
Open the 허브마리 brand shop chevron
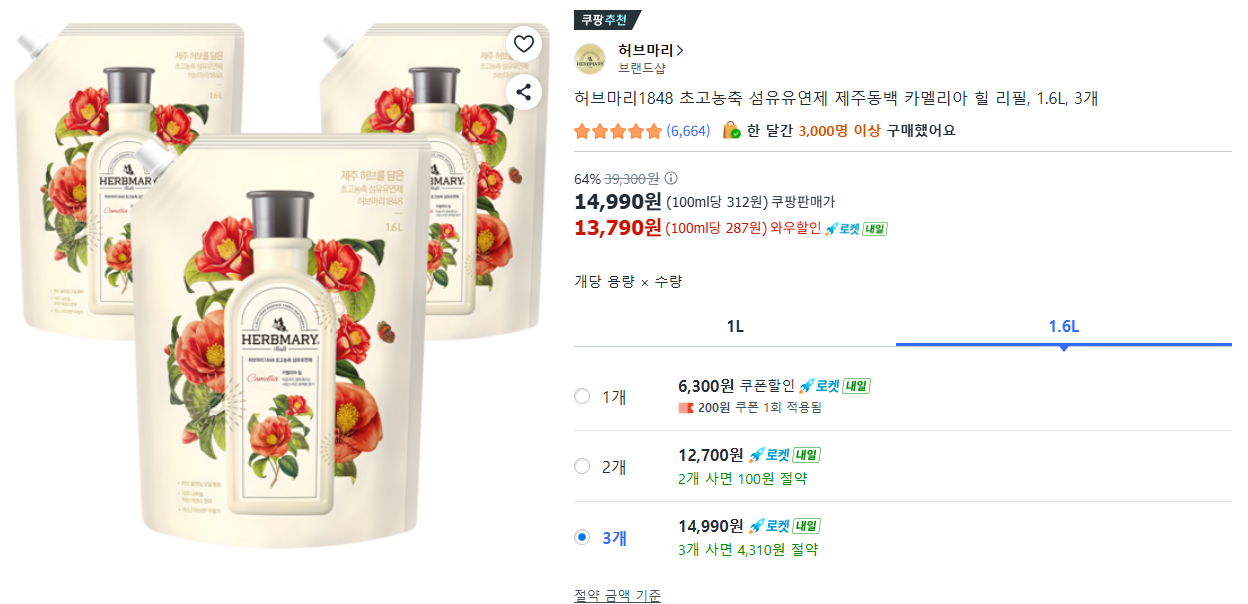680,50
